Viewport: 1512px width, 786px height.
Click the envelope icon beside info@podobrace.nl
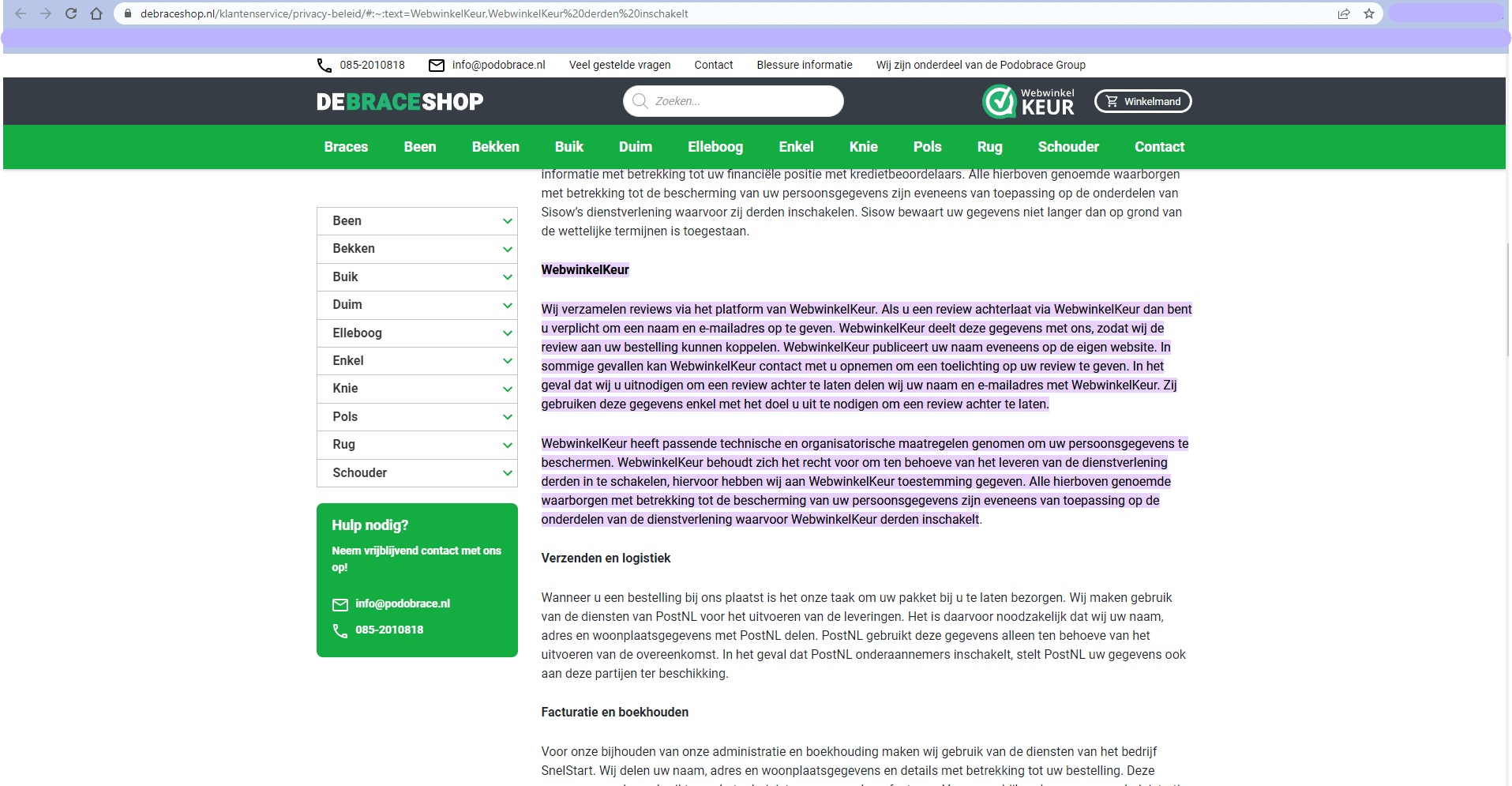(436, 66)
